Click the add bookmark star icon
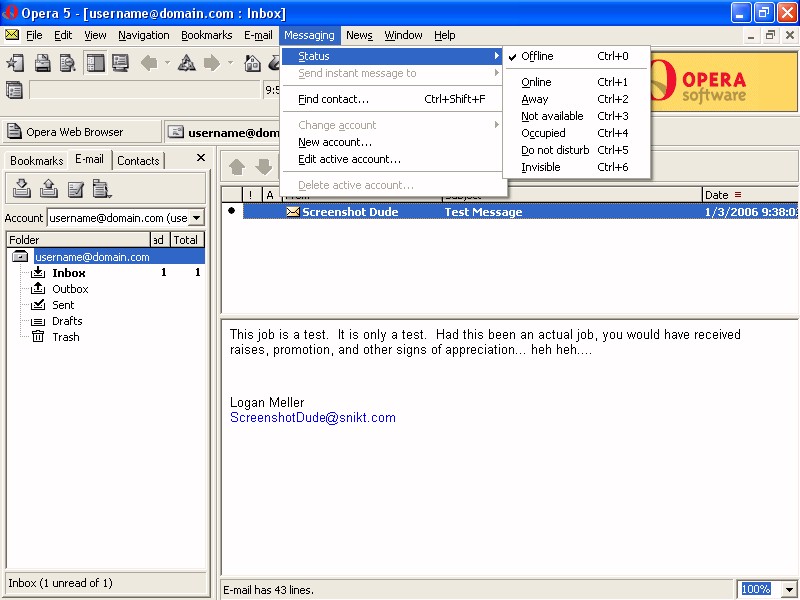 point(15,63)
